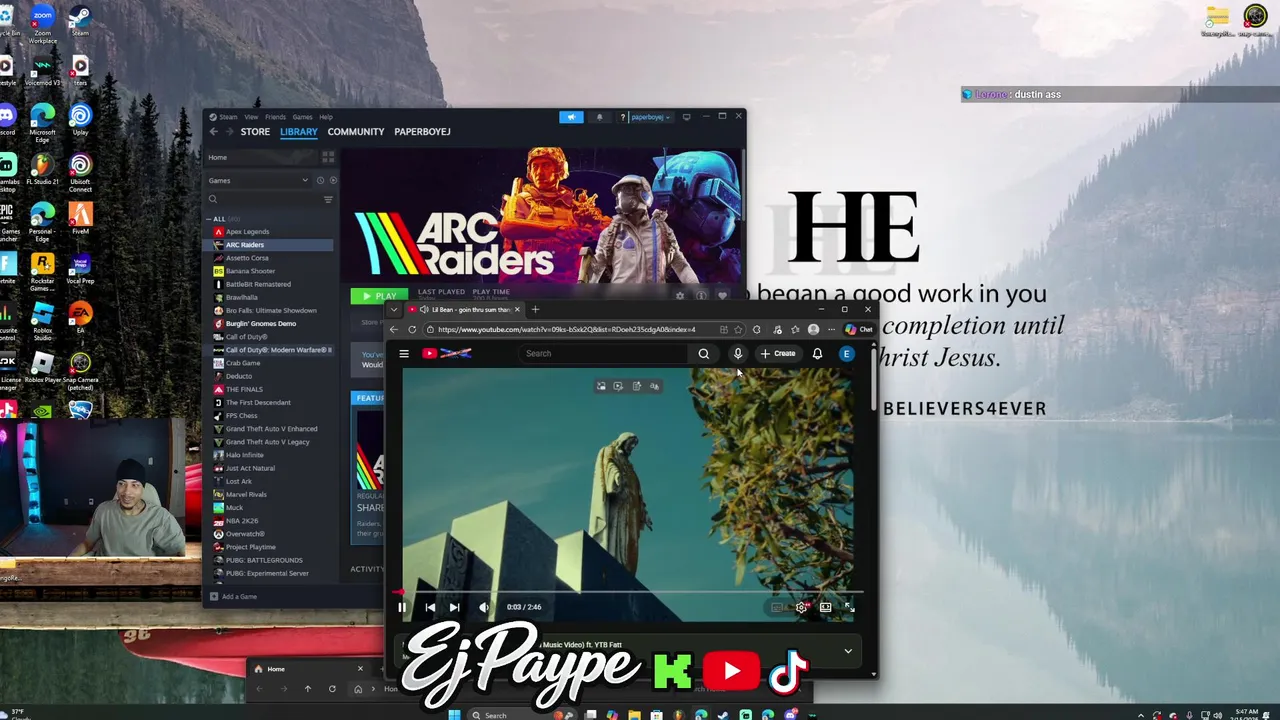
Task: Go to the COMMUNITY tab in Steam
Action: coord(356,132)
